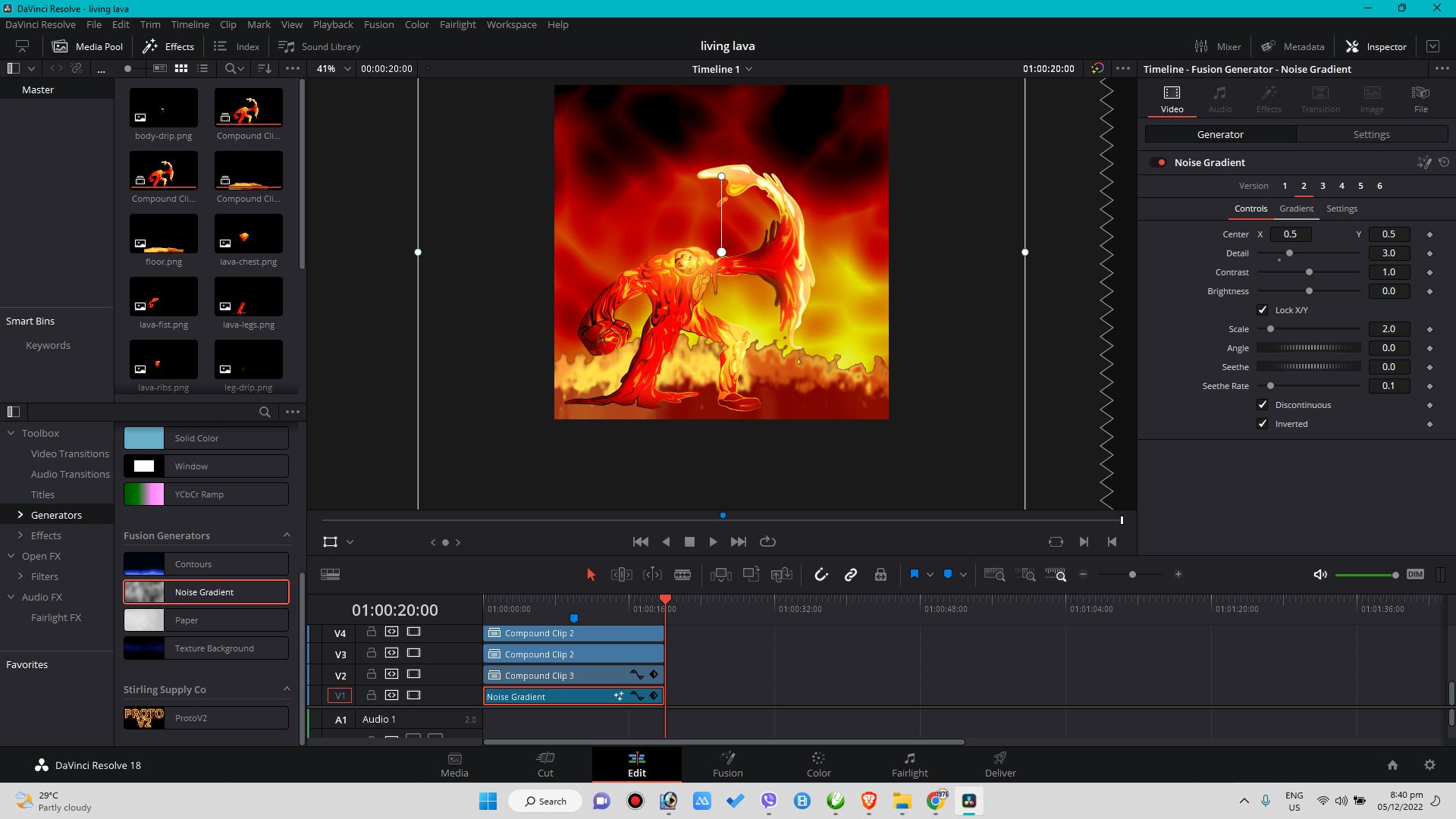The width and height of the screenshot is (1456, 819).
Task: Play the timeline forward
Action: point(713,541)
